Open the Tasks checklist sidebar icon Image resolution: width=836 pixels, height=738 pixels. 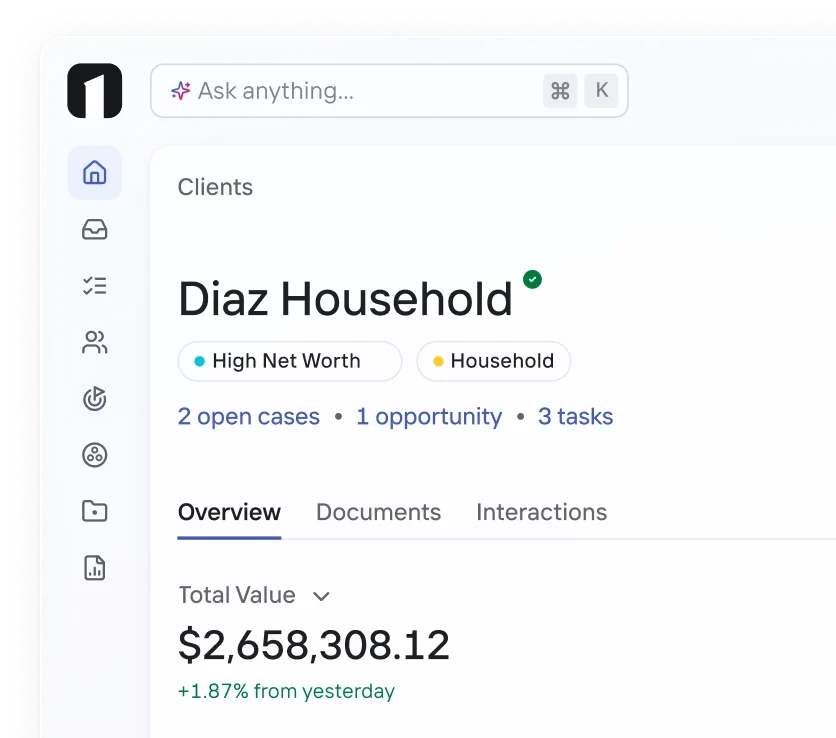coord(94,286)
